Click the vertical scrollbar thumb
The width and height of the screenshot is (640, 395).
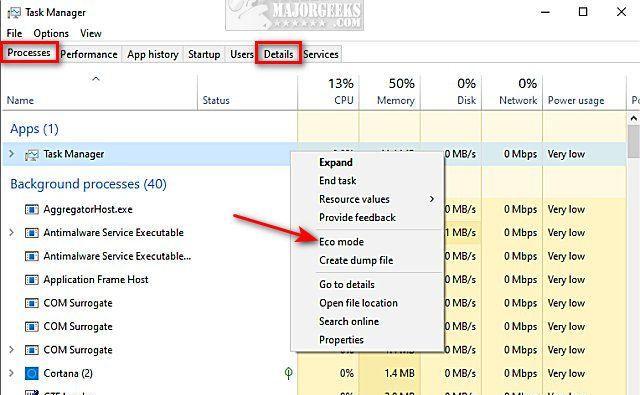point(633,141)
